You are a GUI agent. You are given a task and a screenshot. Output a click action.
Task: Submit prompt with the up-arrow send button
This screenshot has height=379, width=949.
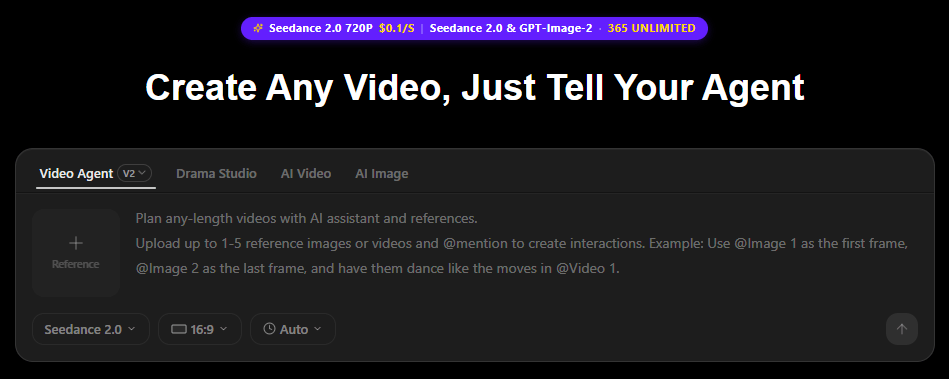pos(902,329)
